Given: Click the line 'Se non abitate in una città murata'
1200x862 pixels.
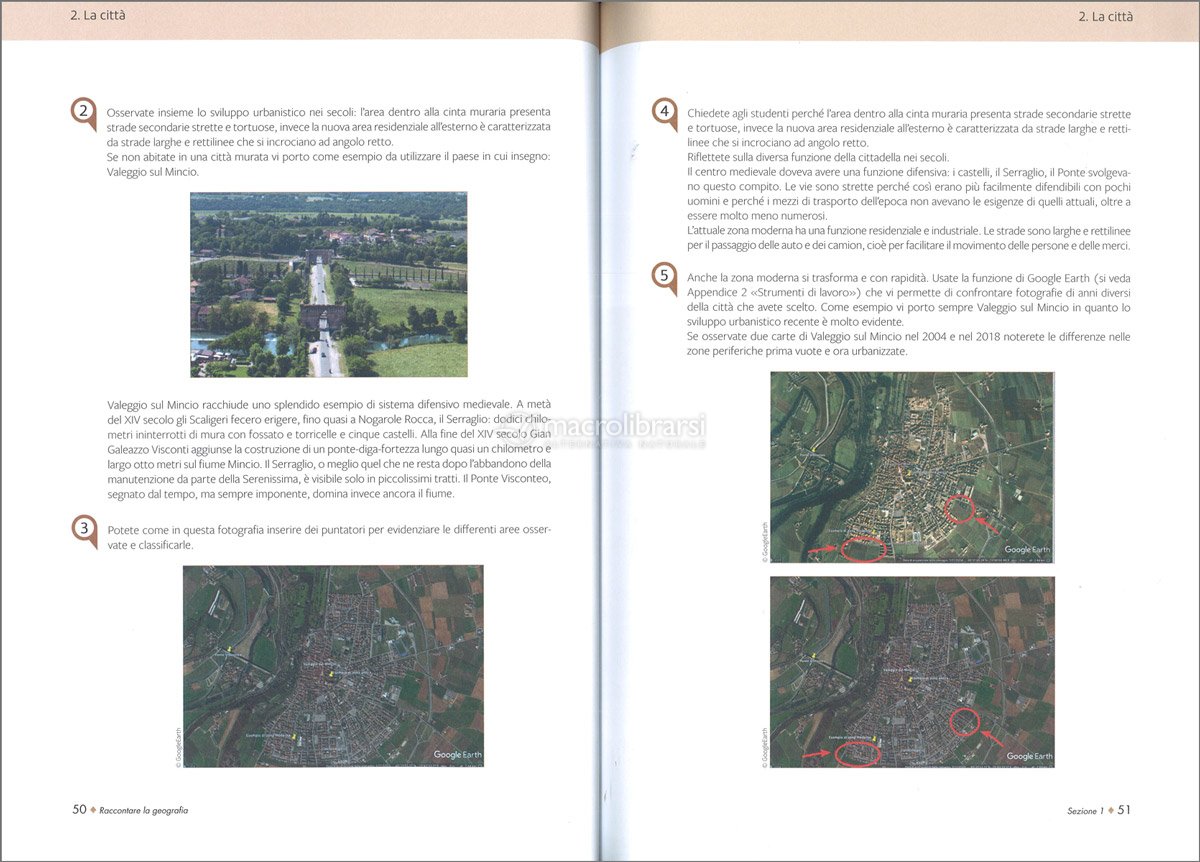Looking at the screenshot, I should 328,157.
